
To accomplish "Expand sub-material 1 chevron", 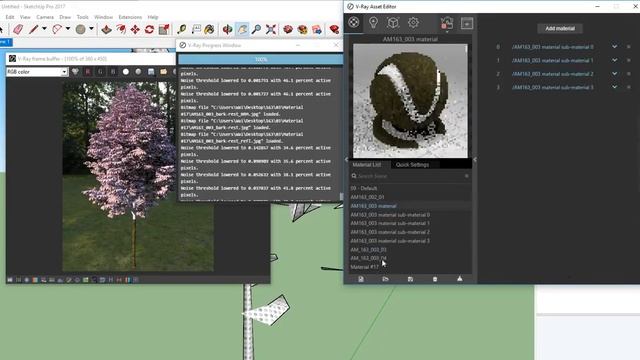I will click(614, 60).
